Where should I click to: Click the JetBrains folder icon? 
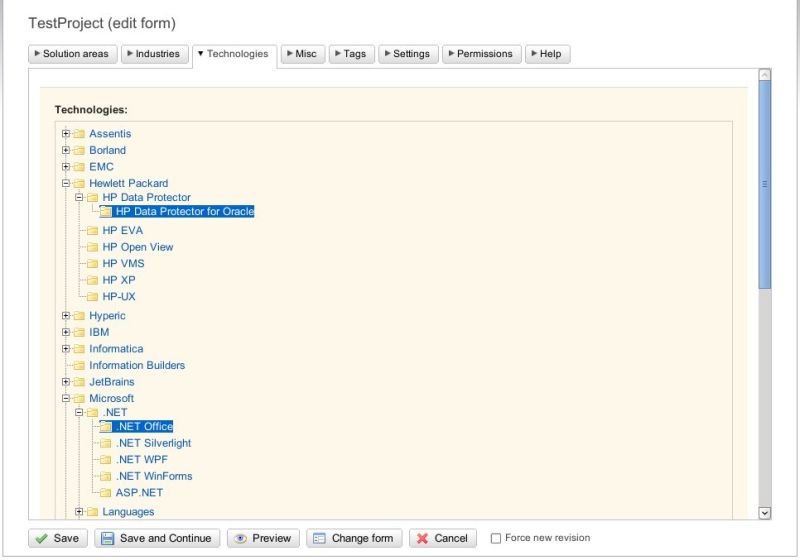click(x=79, y=381)
